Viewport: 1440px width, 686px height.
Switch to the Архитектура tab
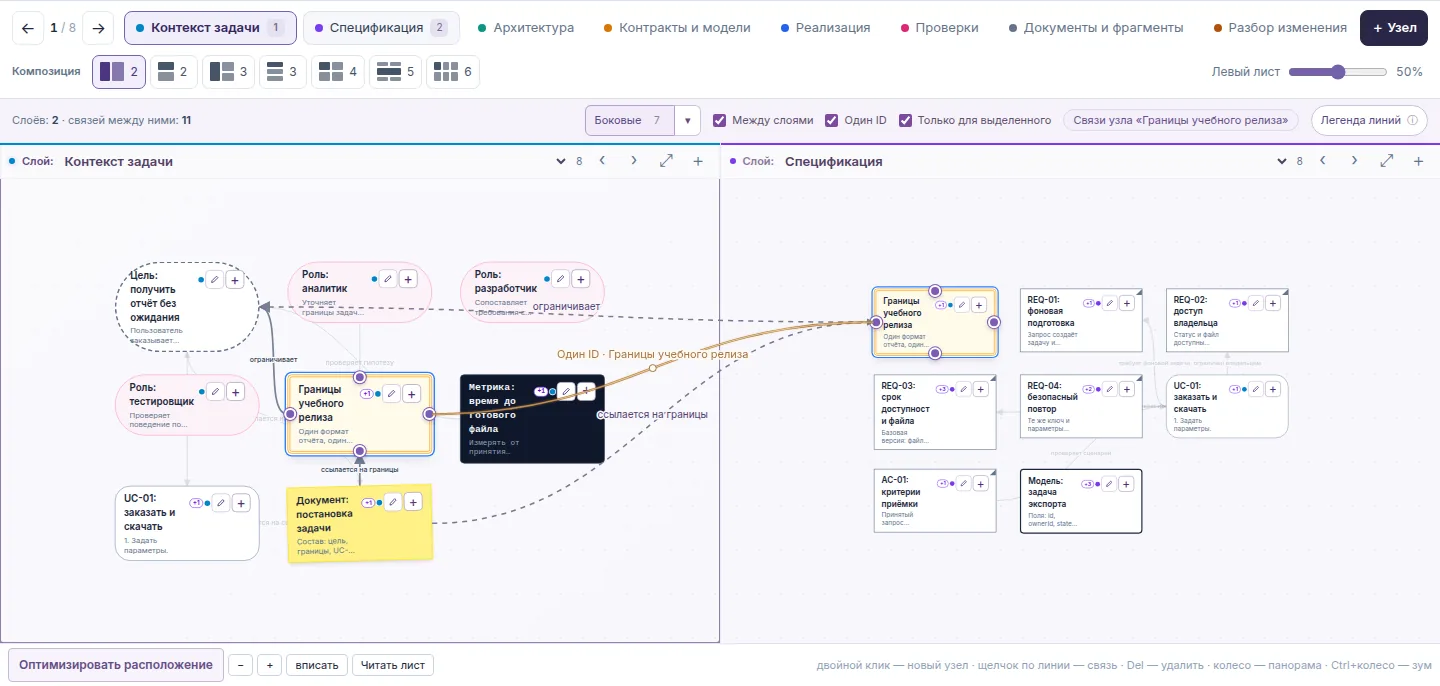click(x=526, y=28)
